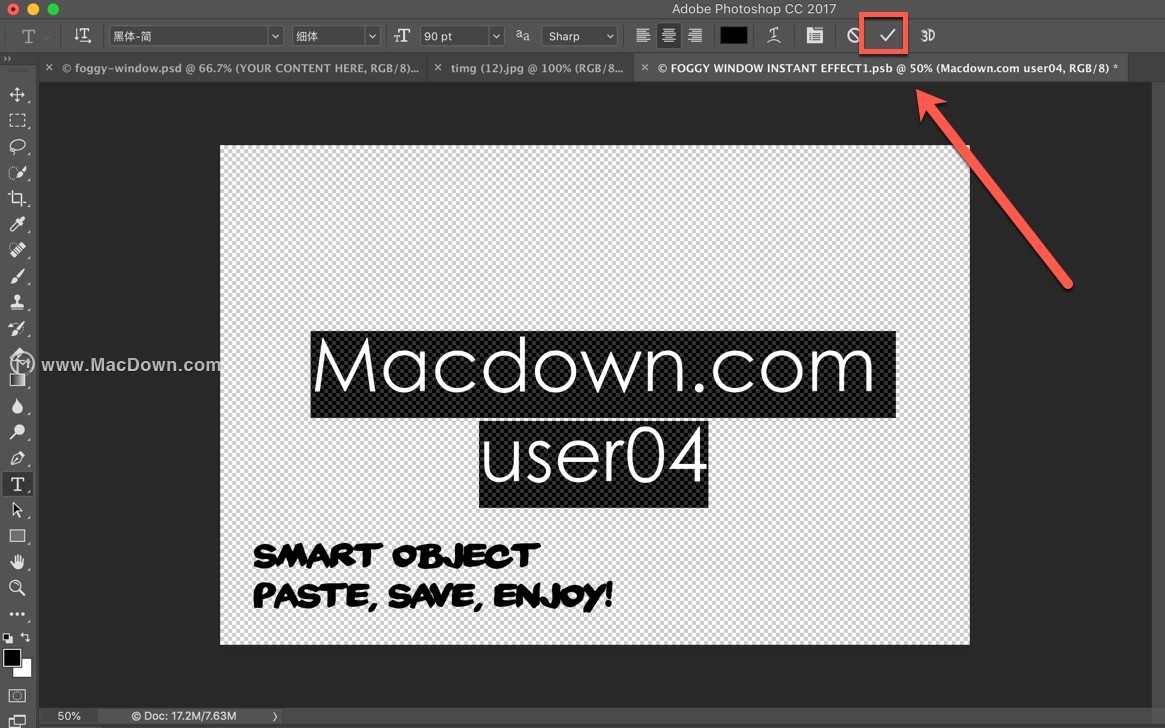This screenshot has height=728, width=1165.
Task: Select the Gradient tool
Action: click(17, 380)
